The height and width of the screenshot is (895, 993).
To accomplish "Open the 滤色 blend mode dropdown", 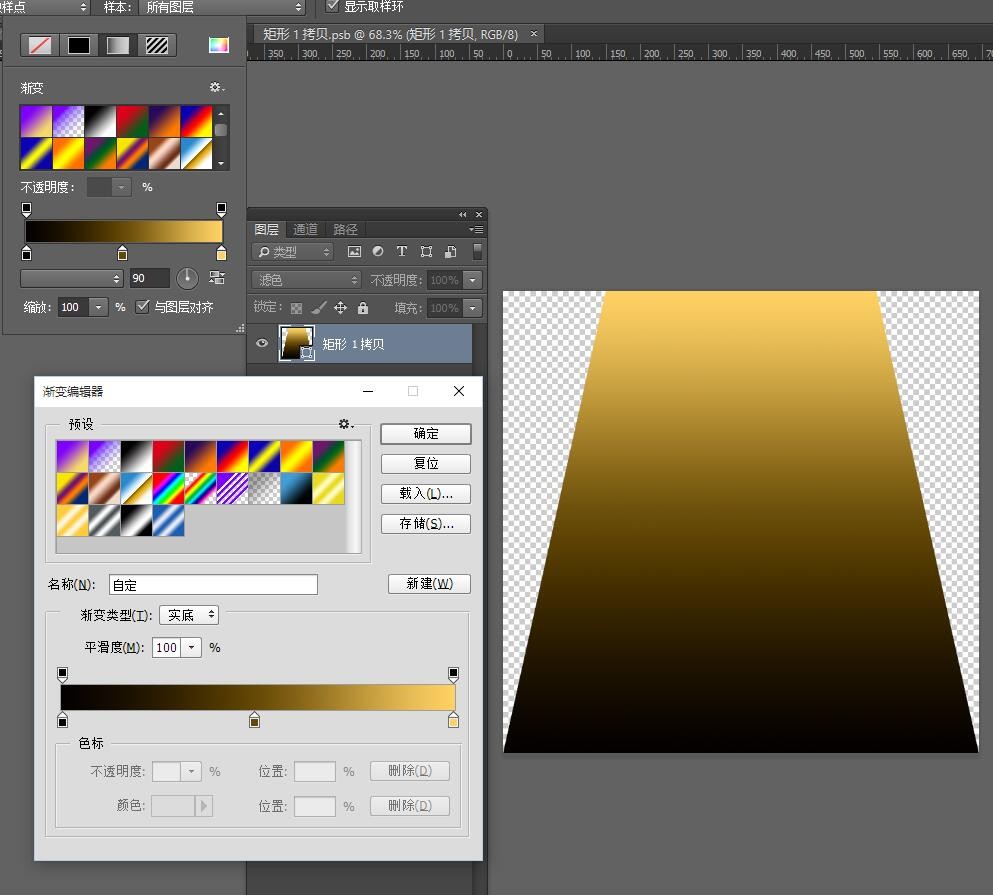I will click(306, 280).
